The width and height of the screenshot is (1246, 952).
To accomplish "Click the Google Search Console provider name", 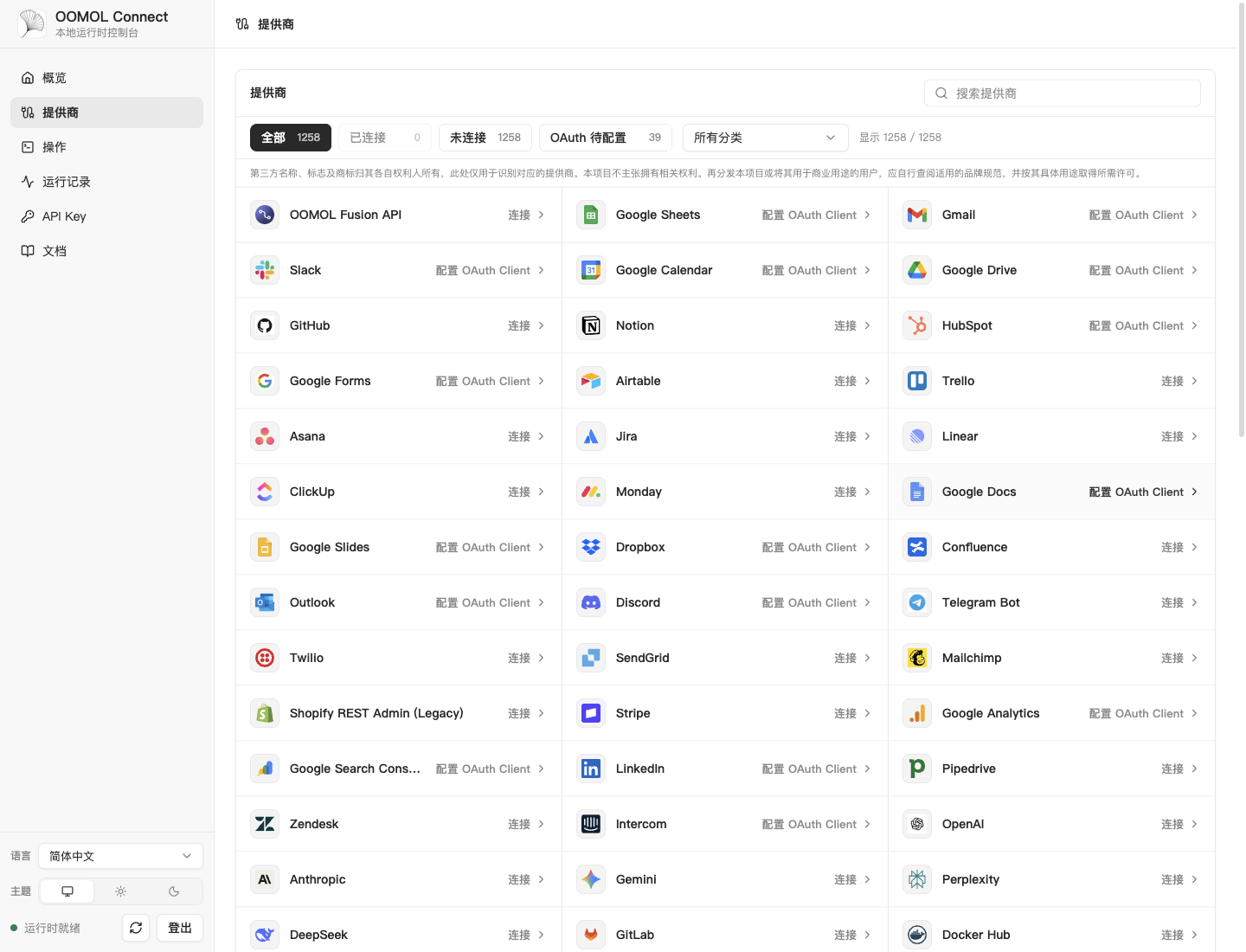I will coord(355,769).
